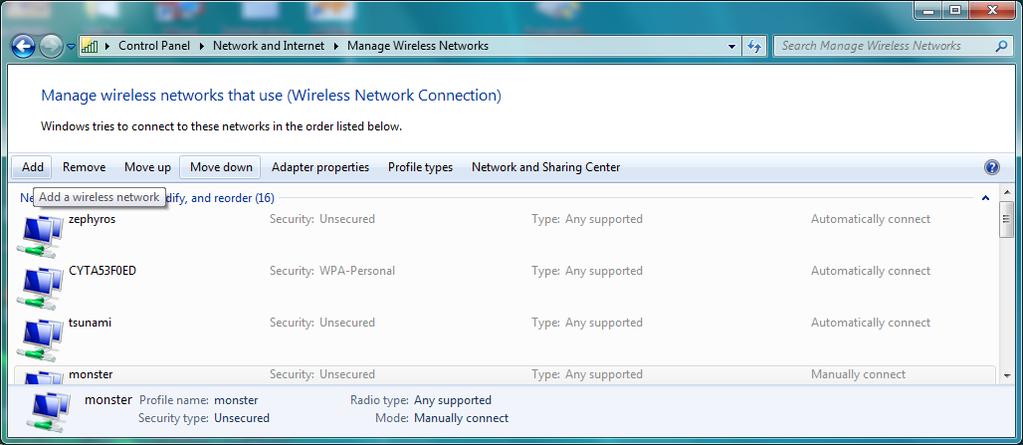The image size is (1023, 445).
Task: Click the blue Help question mark icon
Action: 991,167
